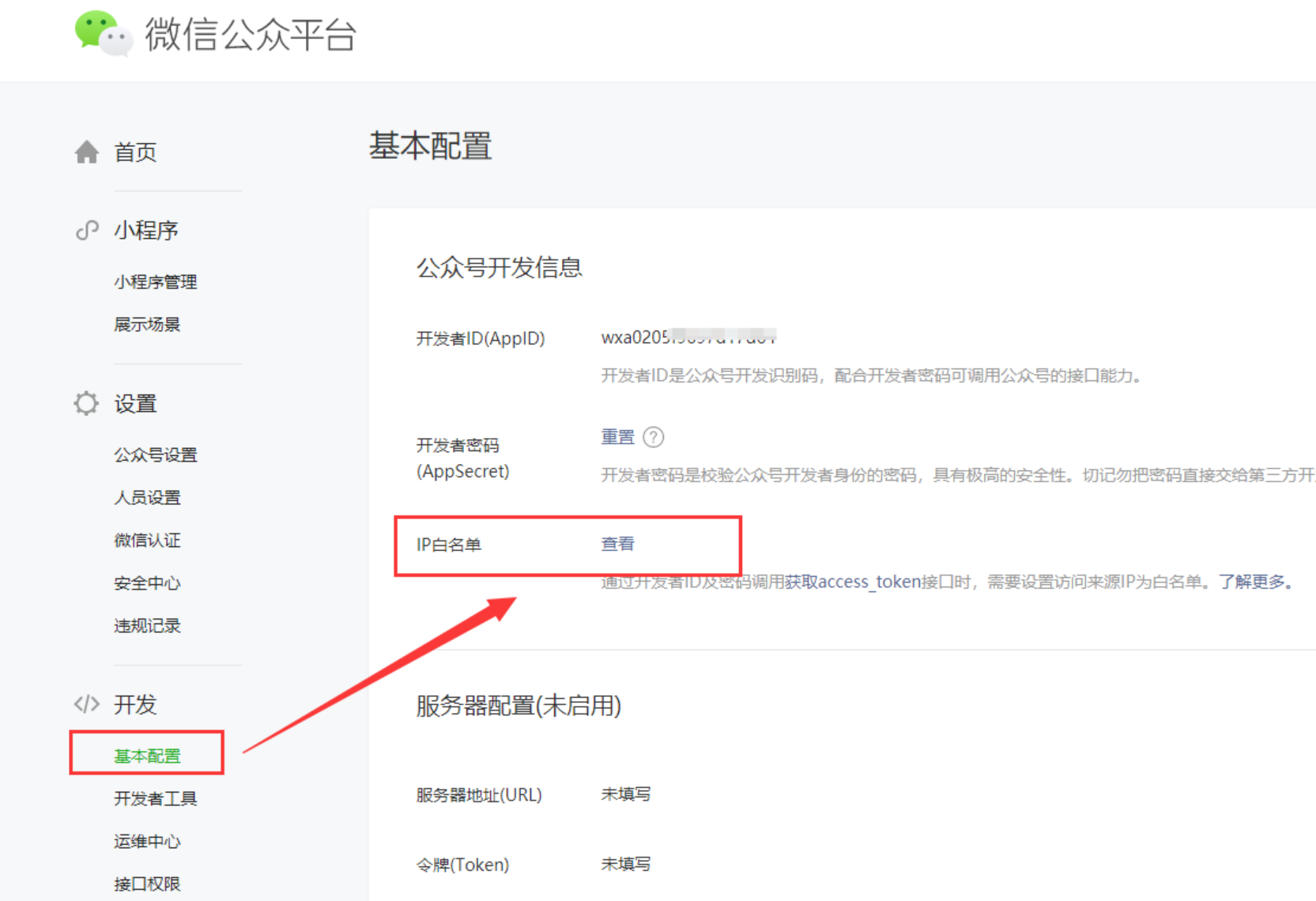Open 开发者工具 page
Image resolution: width=1316 pixels, height=901 pixels.
(x=156, y=798)
